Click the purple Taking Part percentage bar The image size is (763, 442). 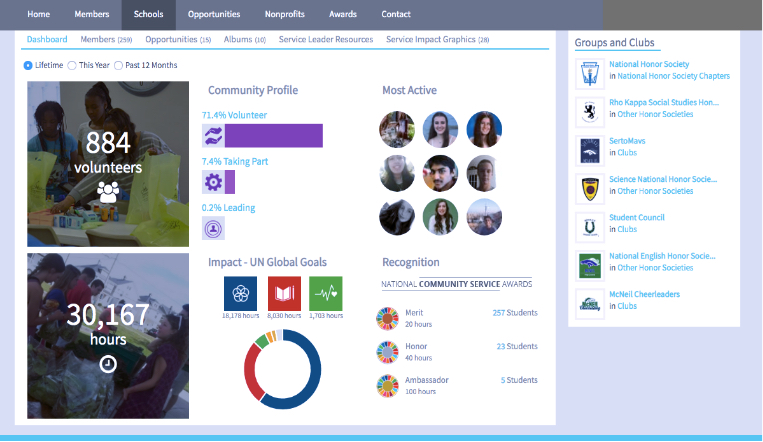(230, 182)
